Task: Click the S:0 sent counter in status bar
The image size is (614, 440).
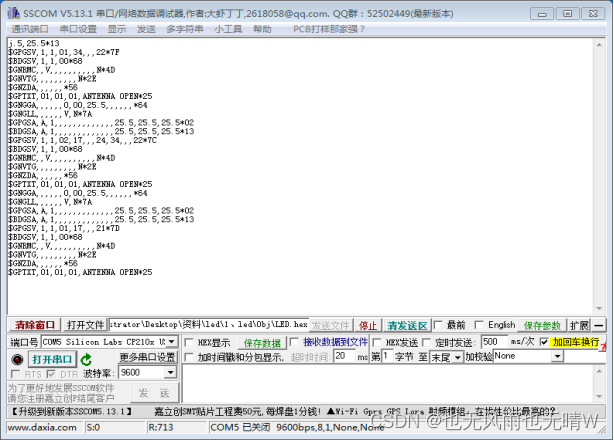Action: click(x=93, y=427)
